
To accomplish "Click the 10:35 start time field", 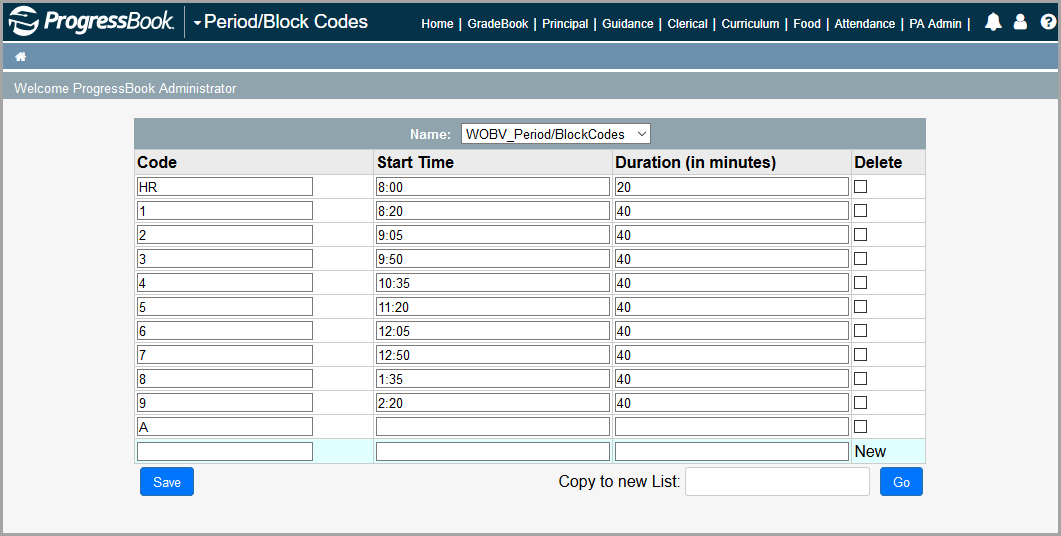I will (x=493, y=283).
